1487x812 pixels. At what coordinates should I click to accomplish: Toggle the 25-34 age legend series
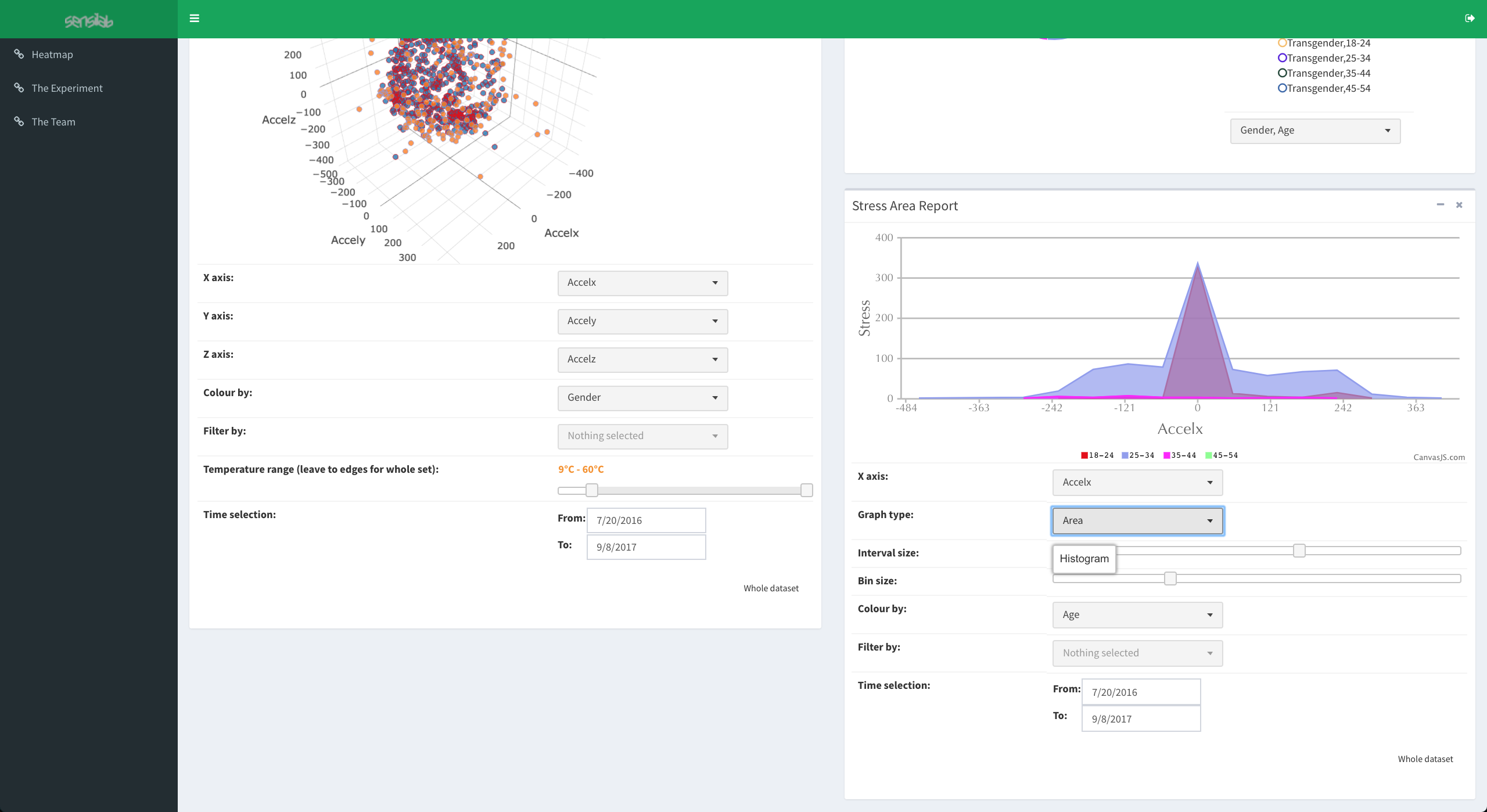click(x=1137, y=455)
